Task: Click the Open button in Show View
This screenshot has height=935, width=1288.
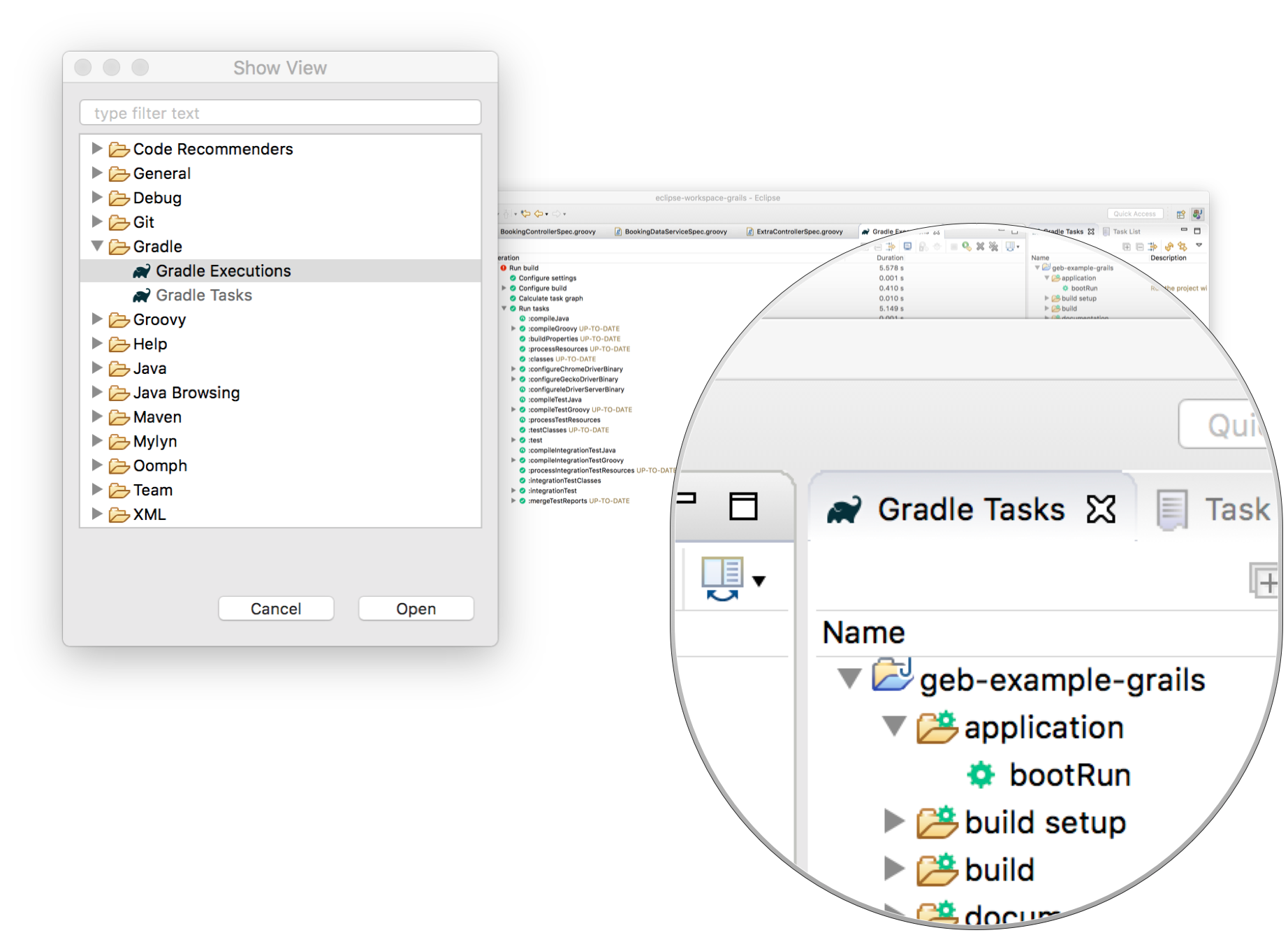Action: pos(416,609)
